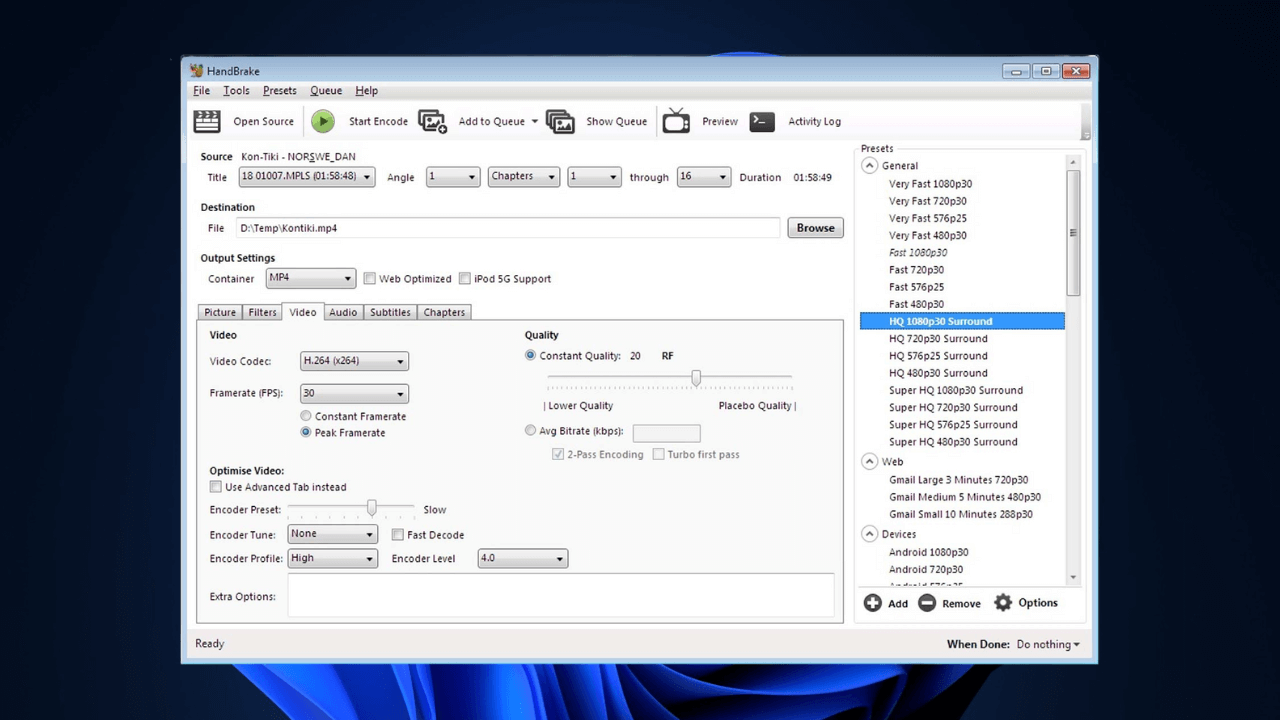This screenshot has width=1280, height=720.
Task: Click the Add preset plus icon
Action: coord(873,603)
